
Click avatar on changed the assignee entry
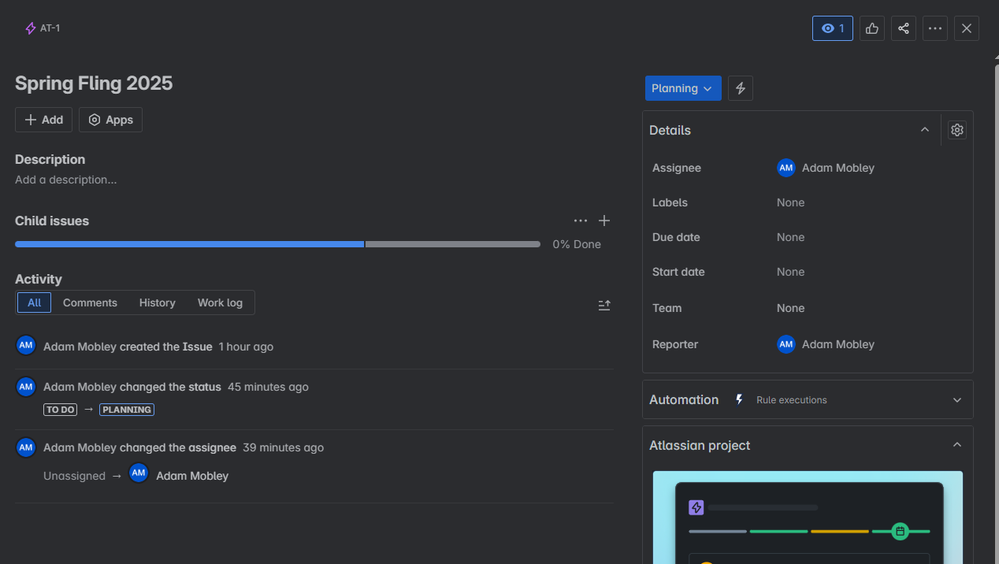tap(25, 447)
